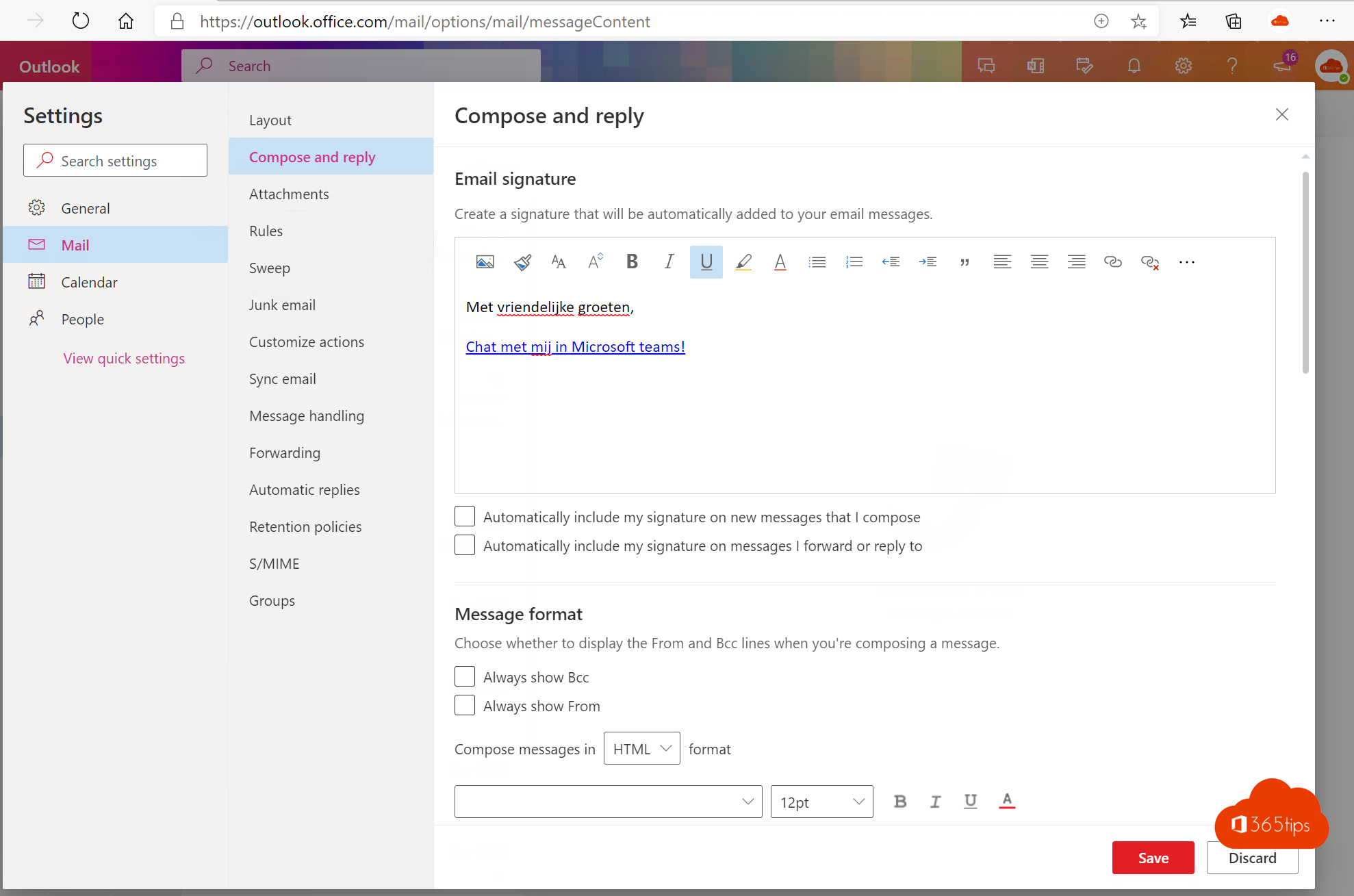Click the Underline formatting icon
The width and height of the screenshot is (1354, 896).
tap(706, 262)
